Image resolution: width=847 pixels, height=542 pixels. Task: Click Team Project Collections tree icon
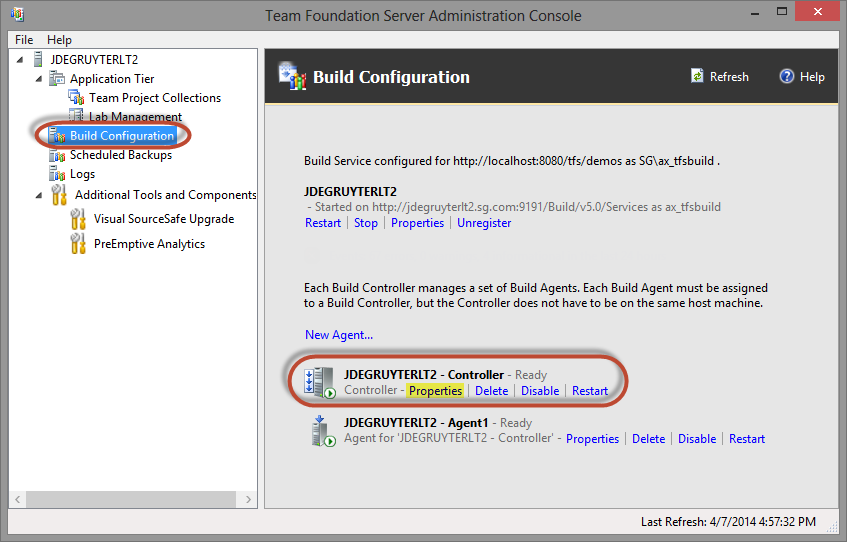[x=76, y=98]
